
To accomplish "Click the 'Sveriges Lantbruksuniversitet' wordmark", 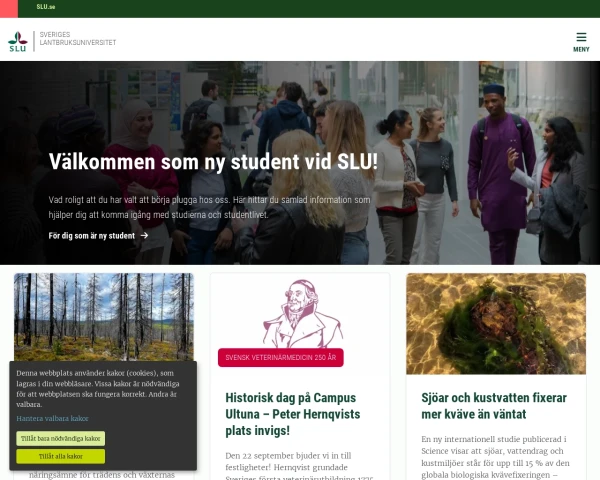I will tap(78, 39).
